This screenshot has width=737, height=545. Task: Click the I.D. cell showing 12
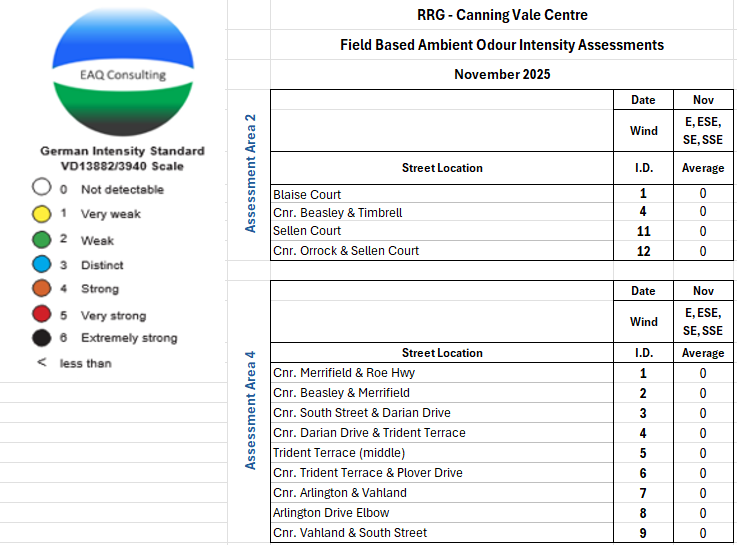(x=643, y=251)
